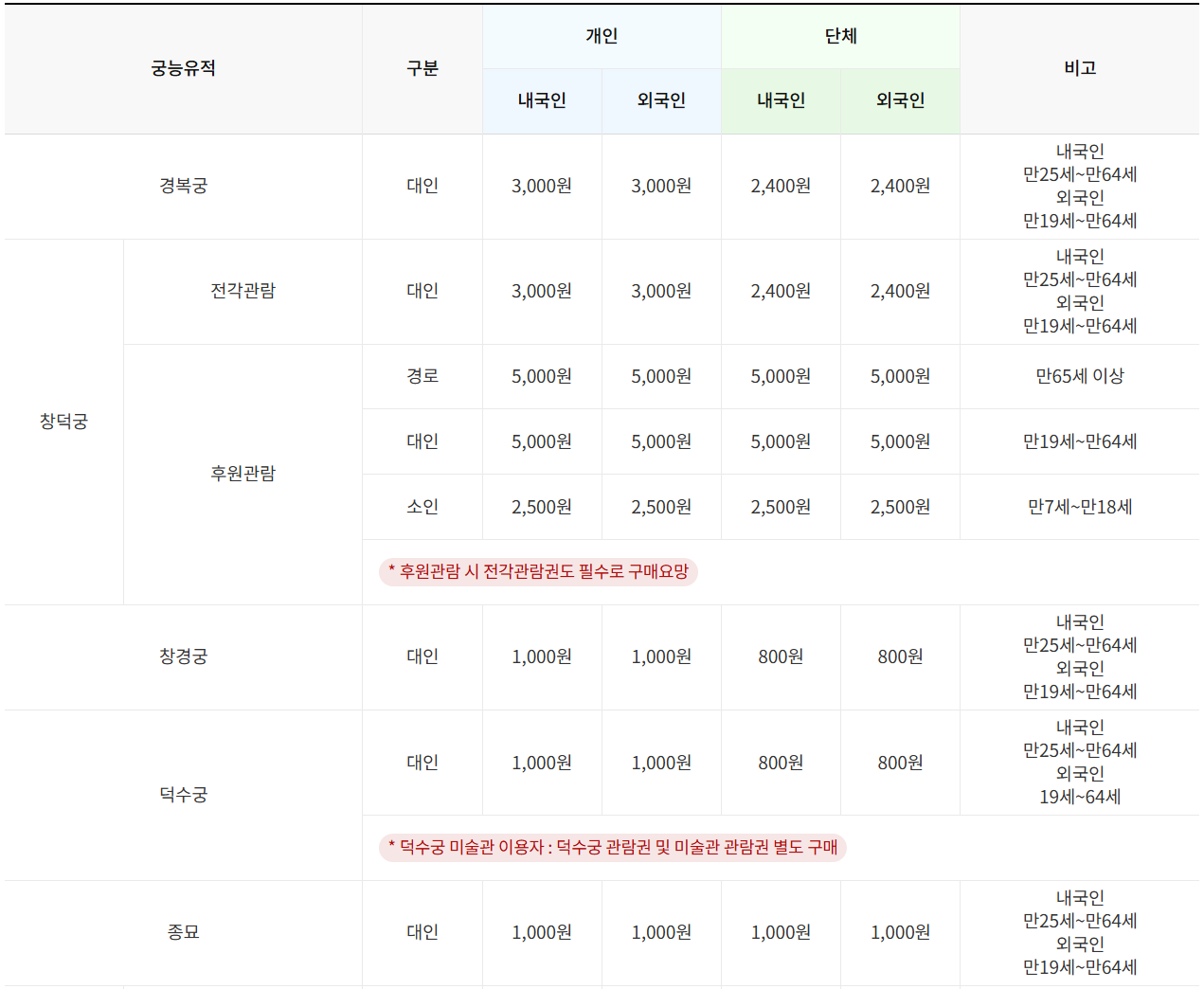Click 경복궁 개인 내국인 3,000원 price

click(542, 186)
